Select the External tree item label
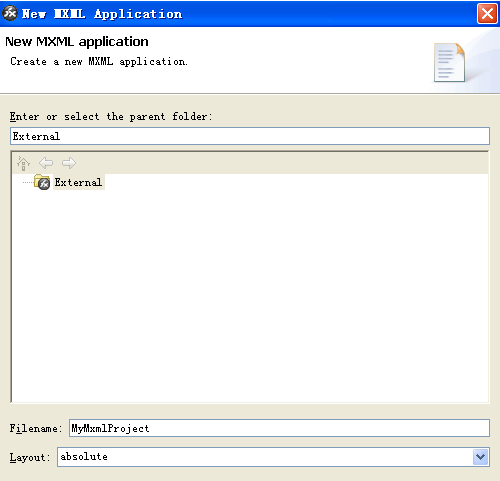This screenshot has height=481, width=500. click(x=78, y=182)
